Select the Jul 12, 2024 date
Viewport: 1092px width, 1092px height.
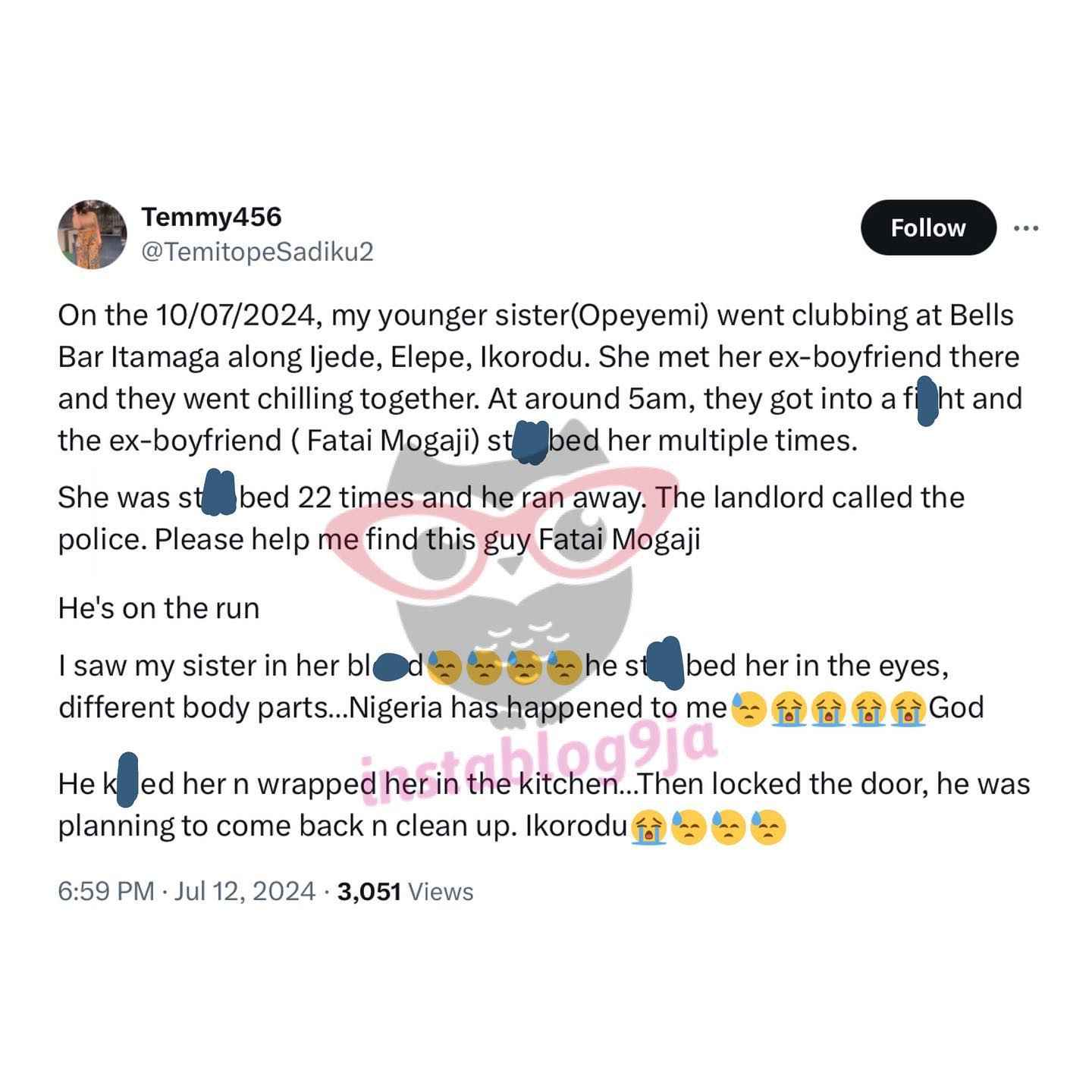click(x=245, y=891)
